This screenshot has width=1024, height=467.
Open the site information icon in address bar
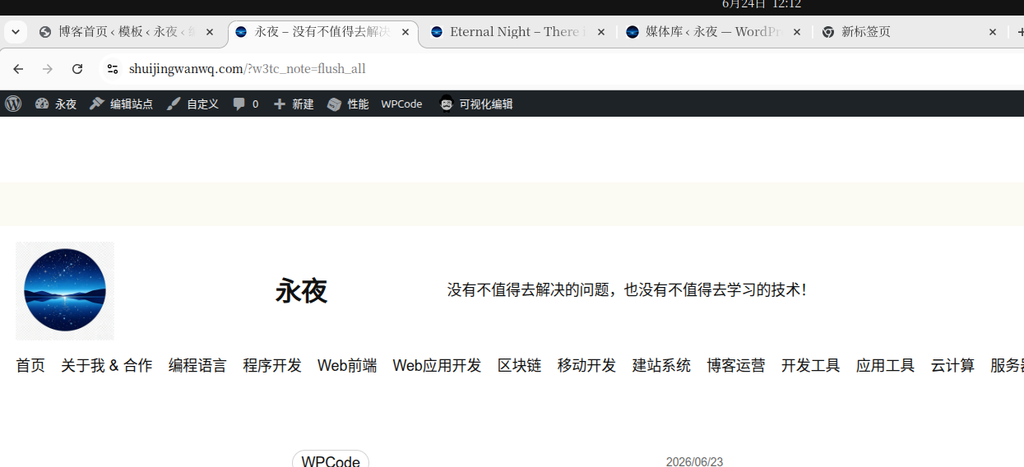tap(112, 69)
